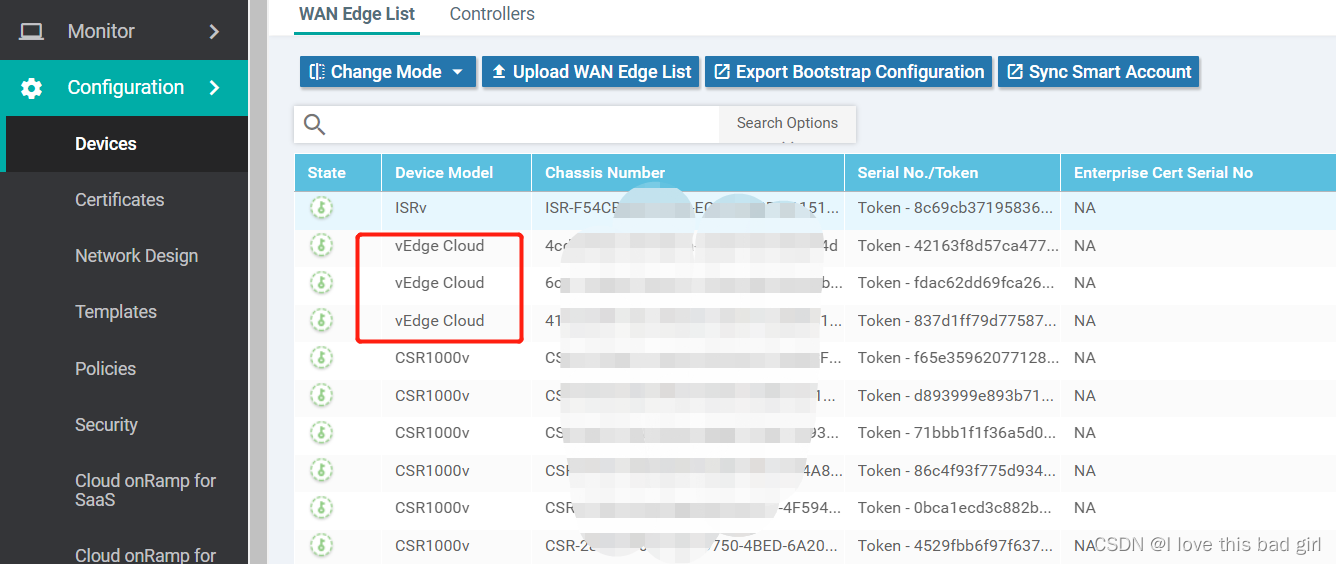Open Templates in sidebar
Screen dimensions: 1336x564
[116, 312]
